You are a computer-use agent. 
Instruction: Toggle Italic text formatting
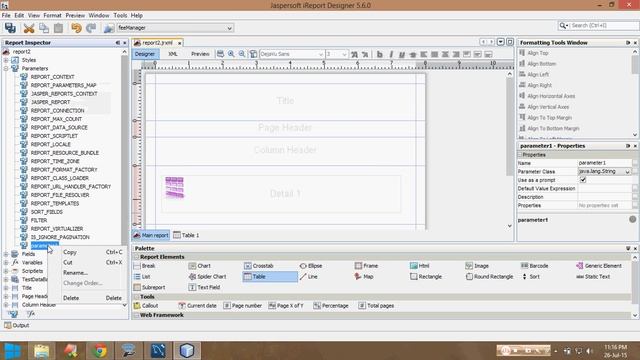point(391,54)
